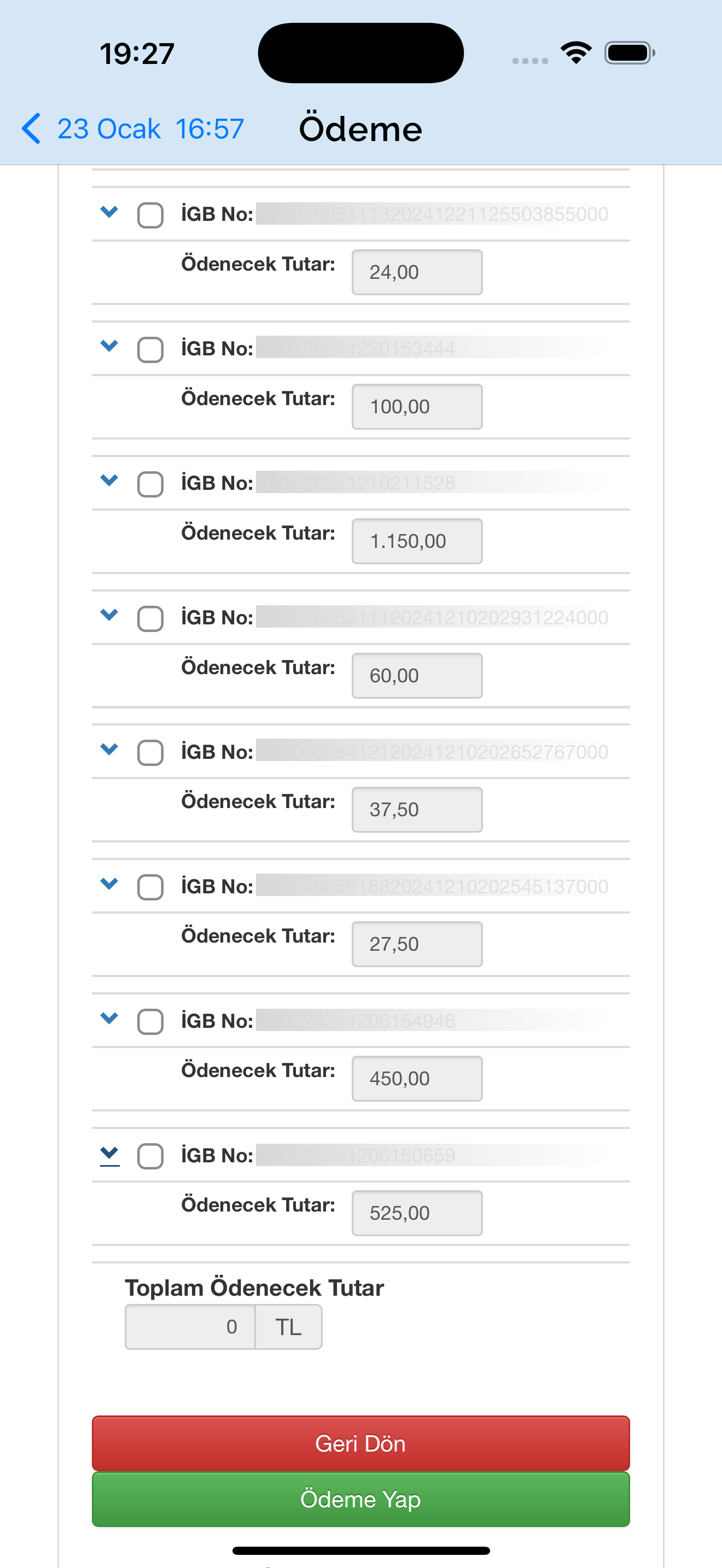Click the Toplam Ödenecek Tutar total field

pyautogui.click(x=190, y=1327)
